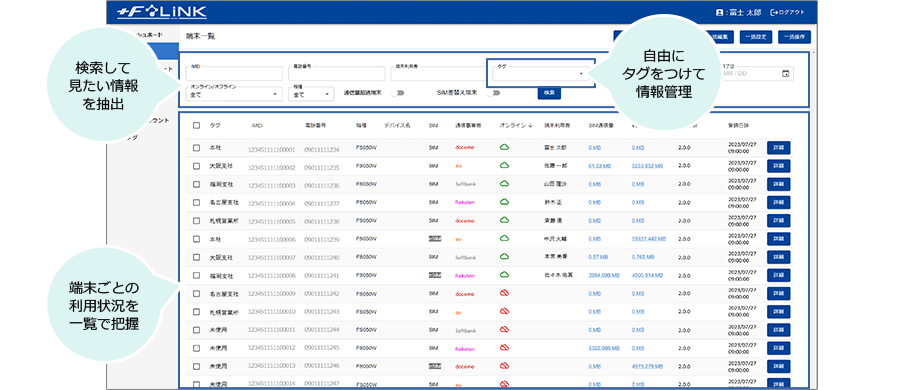Click online cloud icon for IMEI 123451111100002
The height and width of the screenshot is (390, 924).
point(504,166)
